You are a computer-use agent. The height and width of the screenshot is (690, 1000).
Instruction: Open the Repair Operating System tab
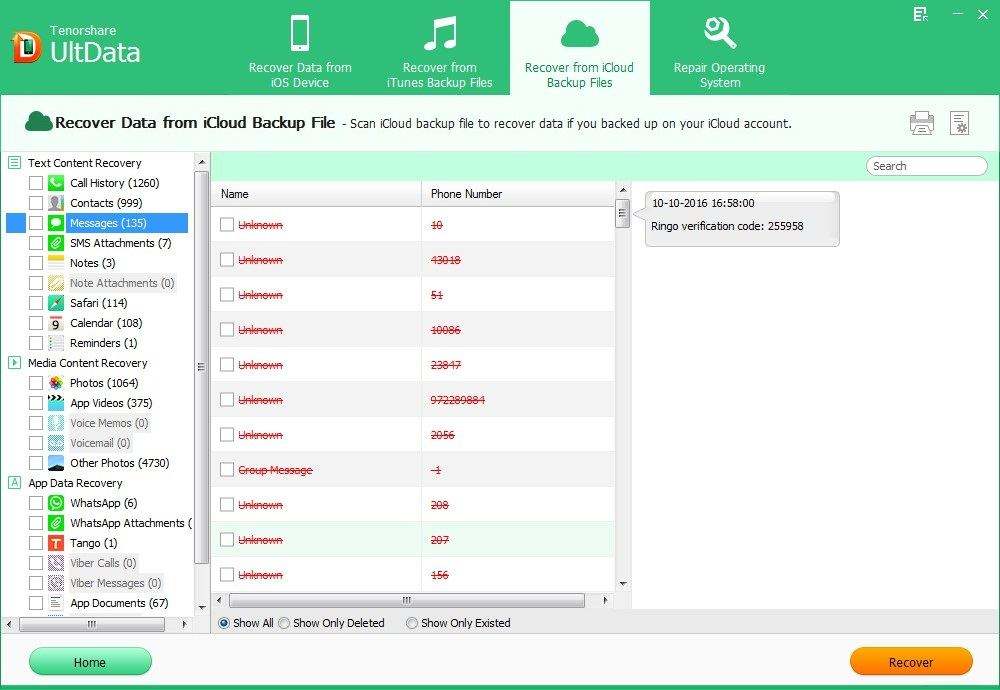coord(719,49)
